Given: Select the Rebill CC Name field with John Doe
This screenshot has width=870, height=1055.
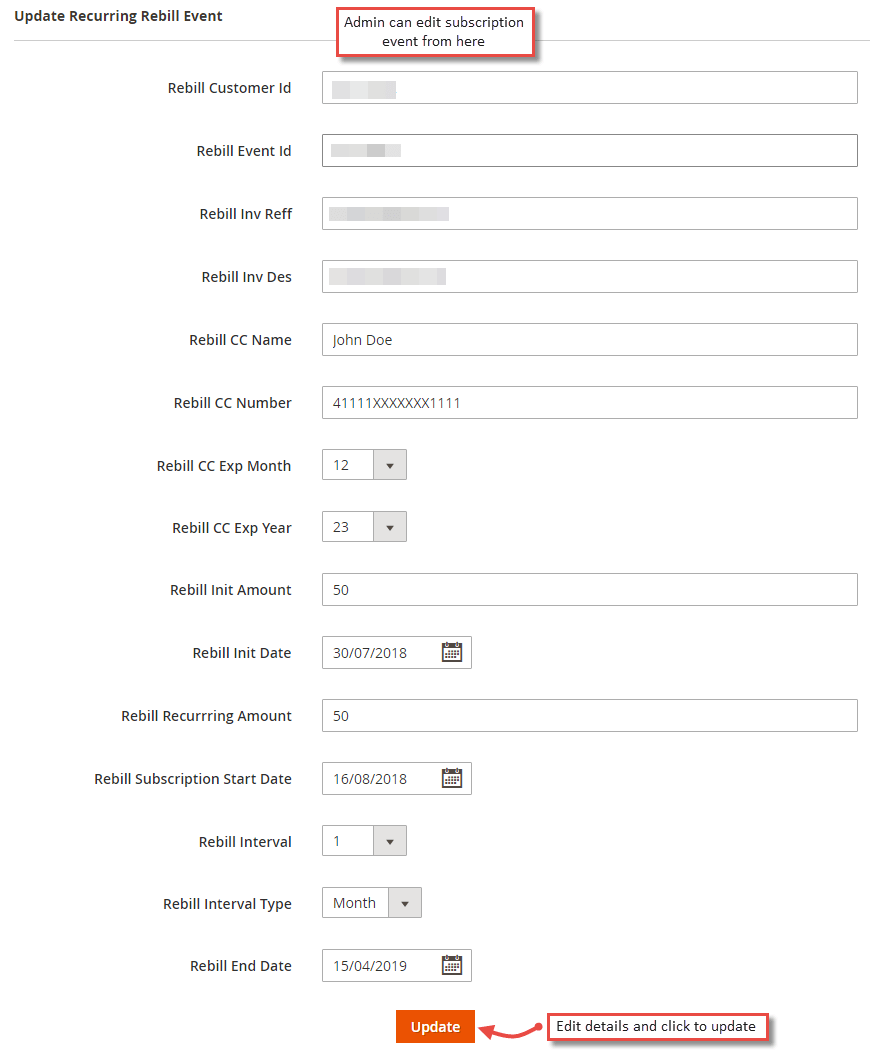Looking at the screenshot, I should click(x=588, y=339).
